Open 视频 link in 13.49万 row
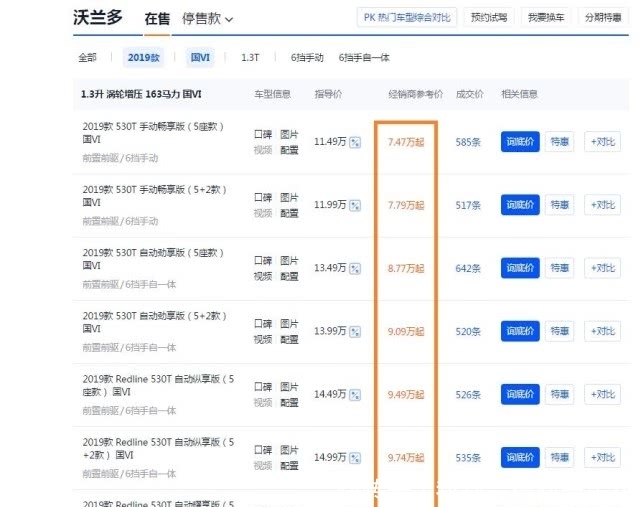641x507 pixels. pos(263,276)
